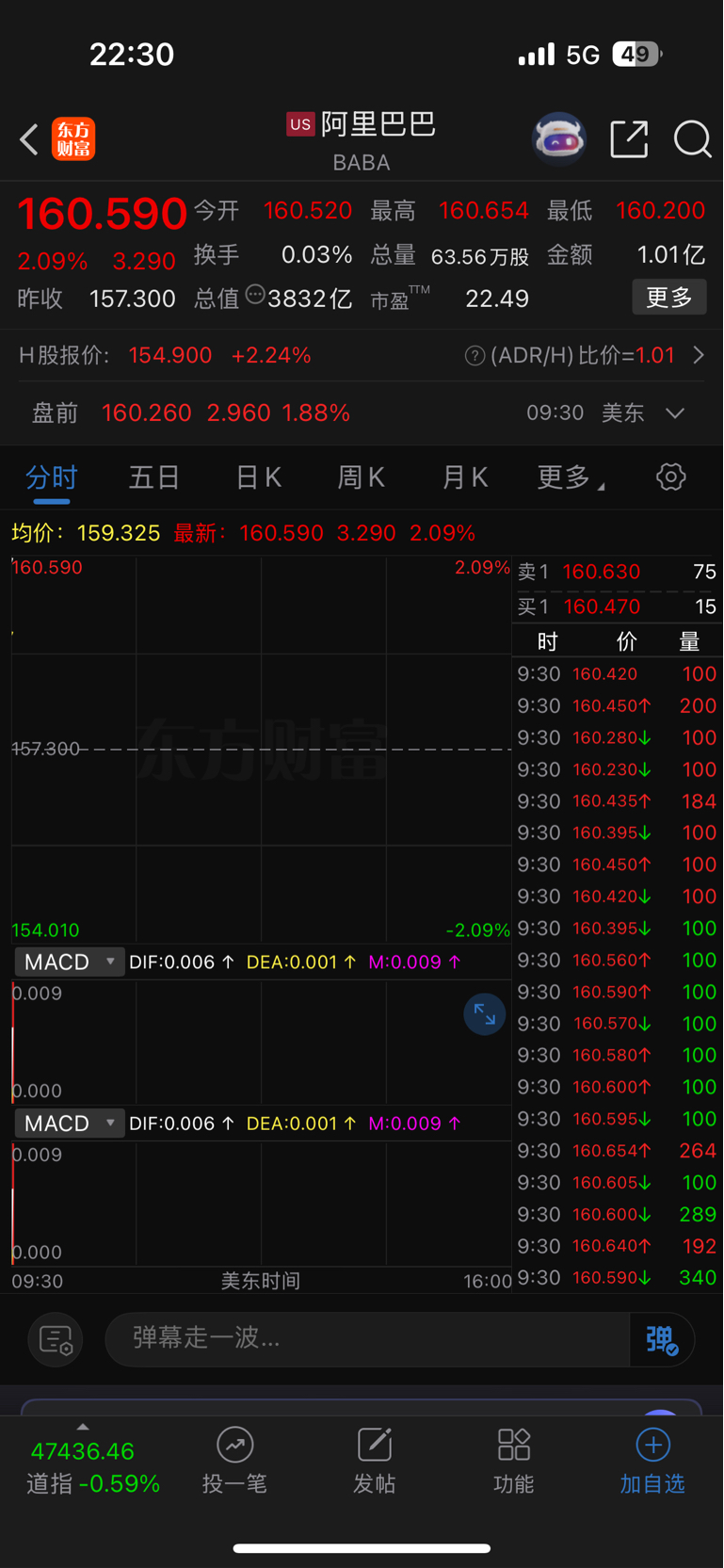The width and height of the screenshot is (724, 1568).
Task: Tap the battery indicator in status bar
Action: [x=637, y=55]
